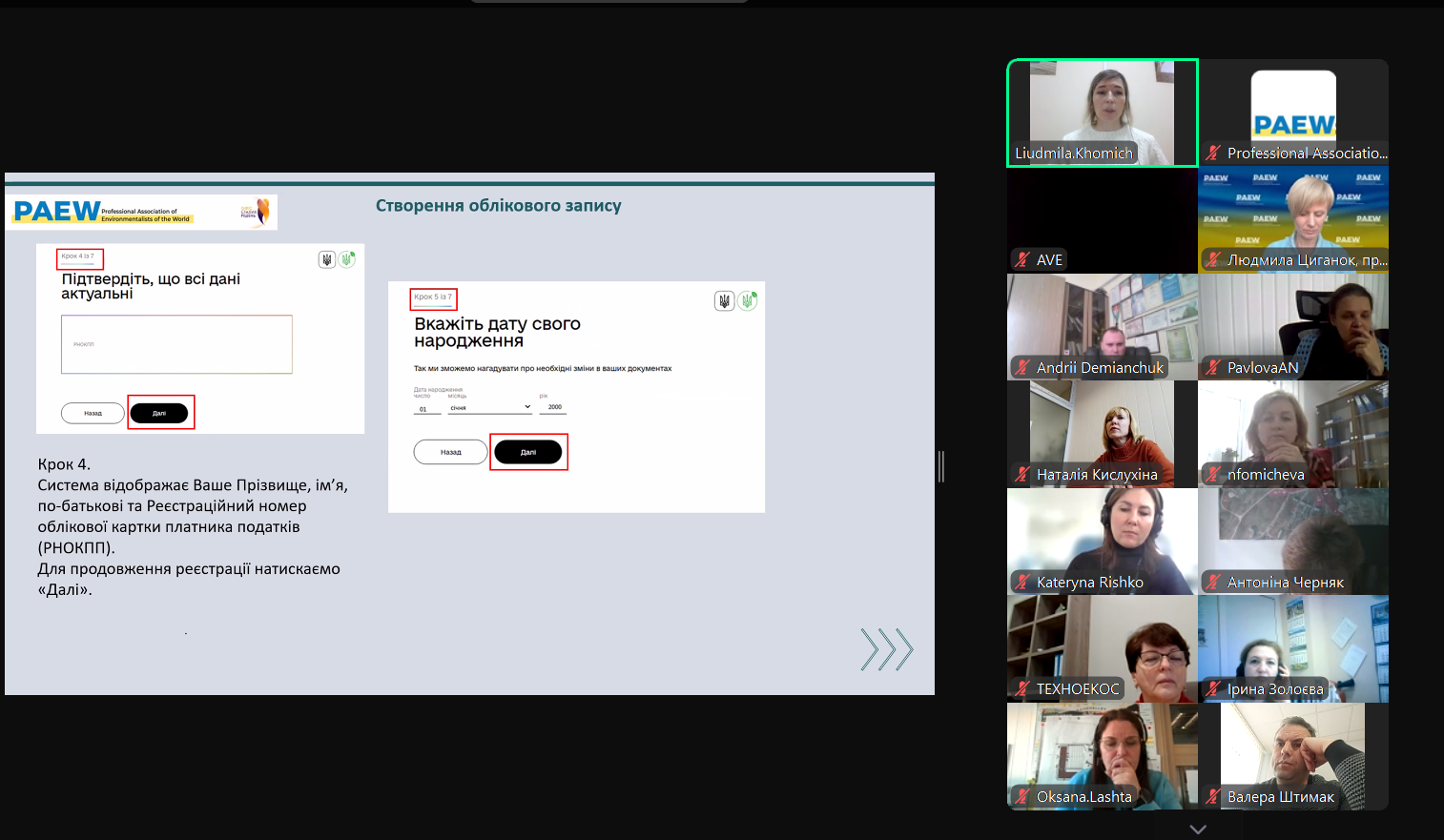
Task: Click the green emblem icon in step 4 panel
Action: (x=348, y=259)
